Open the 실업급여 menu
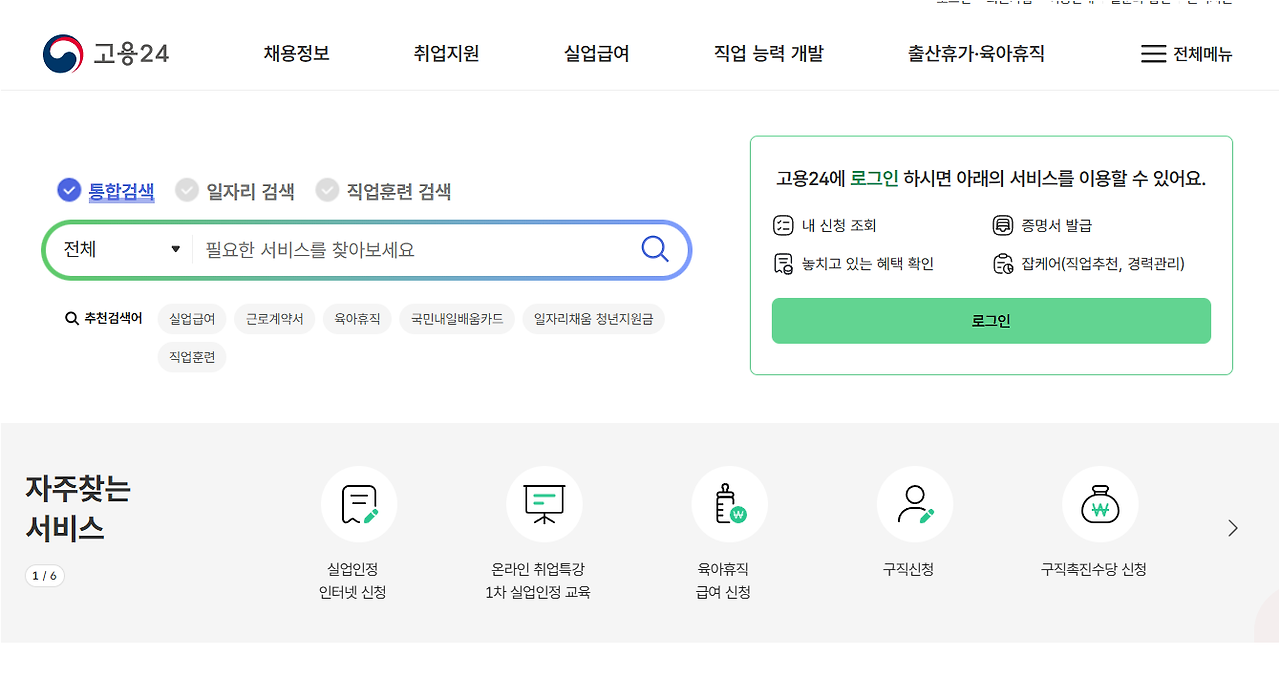Screen dimensions: 1280x698 (x=595, y=54)
